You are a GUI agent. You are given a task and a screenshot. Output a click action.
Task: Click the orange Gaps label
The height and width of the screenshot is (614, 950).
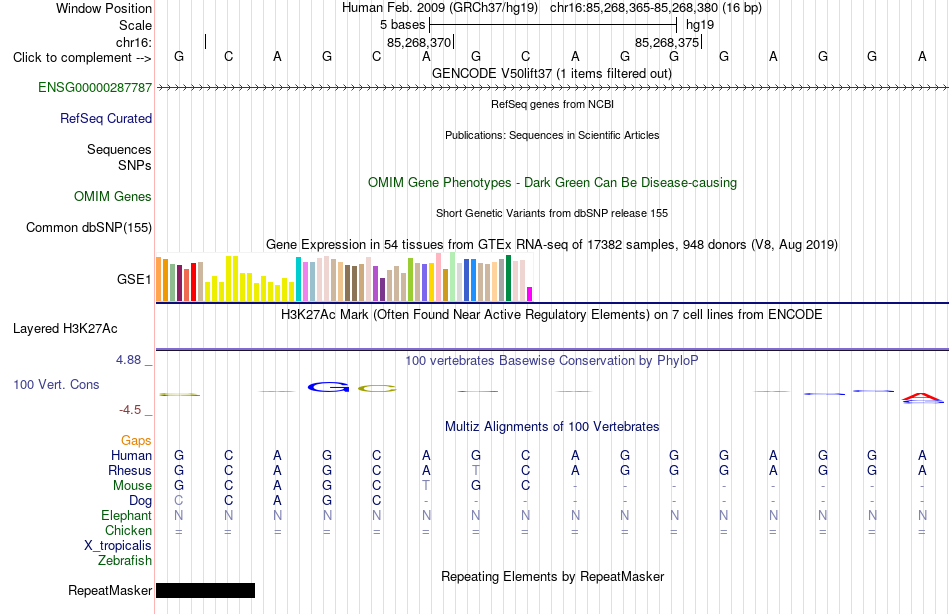point(136,441)
